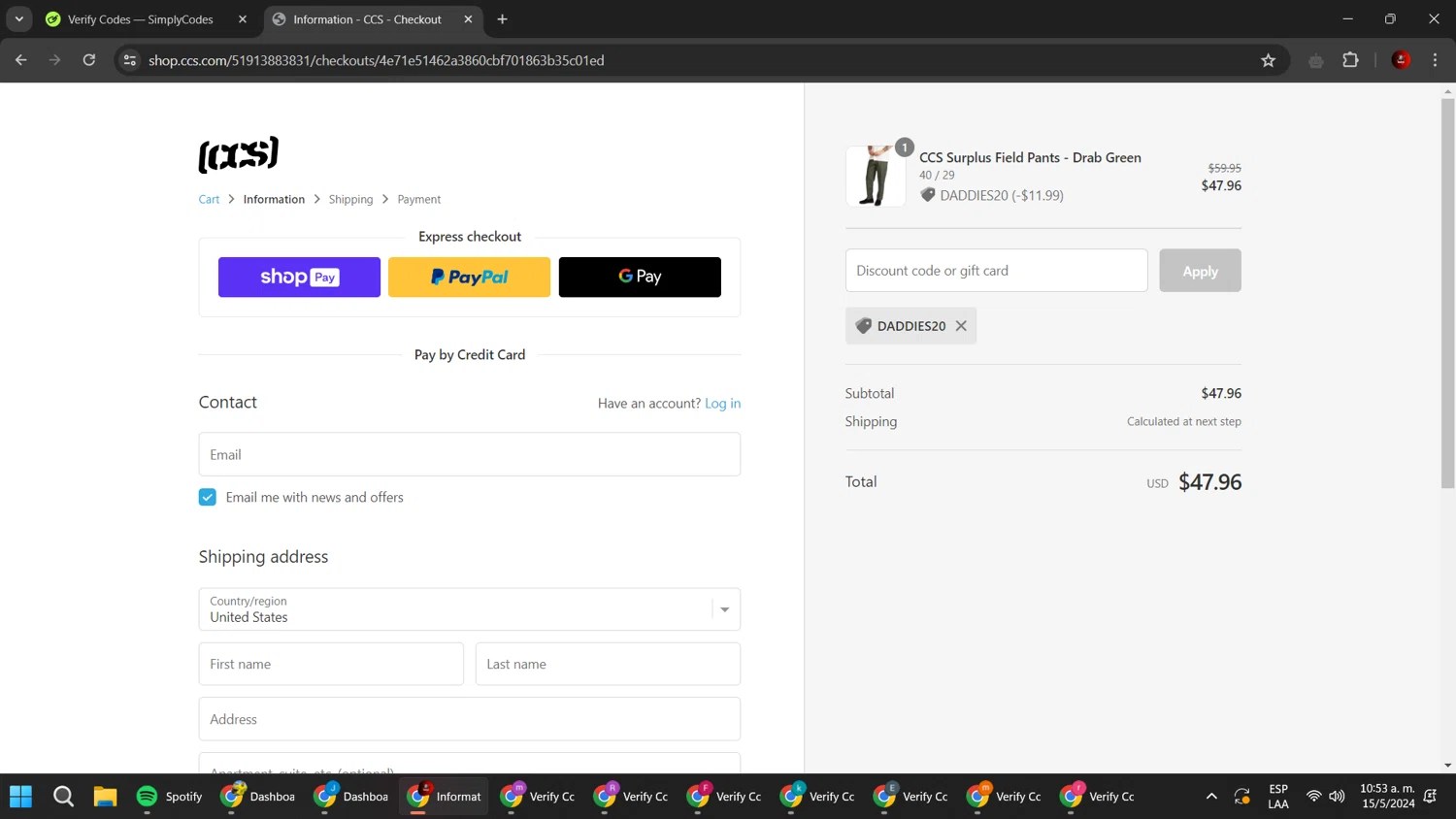The width and height of the screenshot is (1456, 819).
Task: Click the "40 / 29" size text
Action: (x=937, y=176)
